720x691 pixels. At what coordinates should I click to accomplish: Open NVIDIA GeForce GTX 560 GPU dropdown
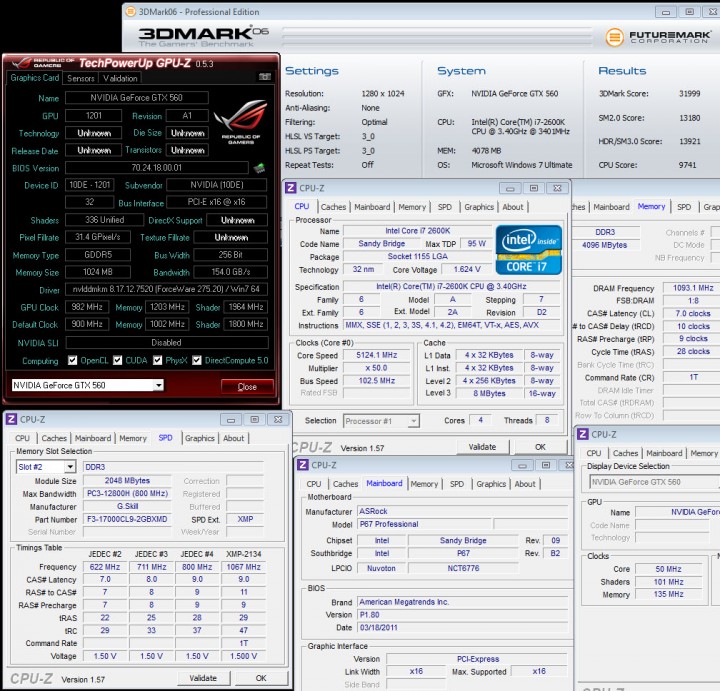click(x=88, y=385)
